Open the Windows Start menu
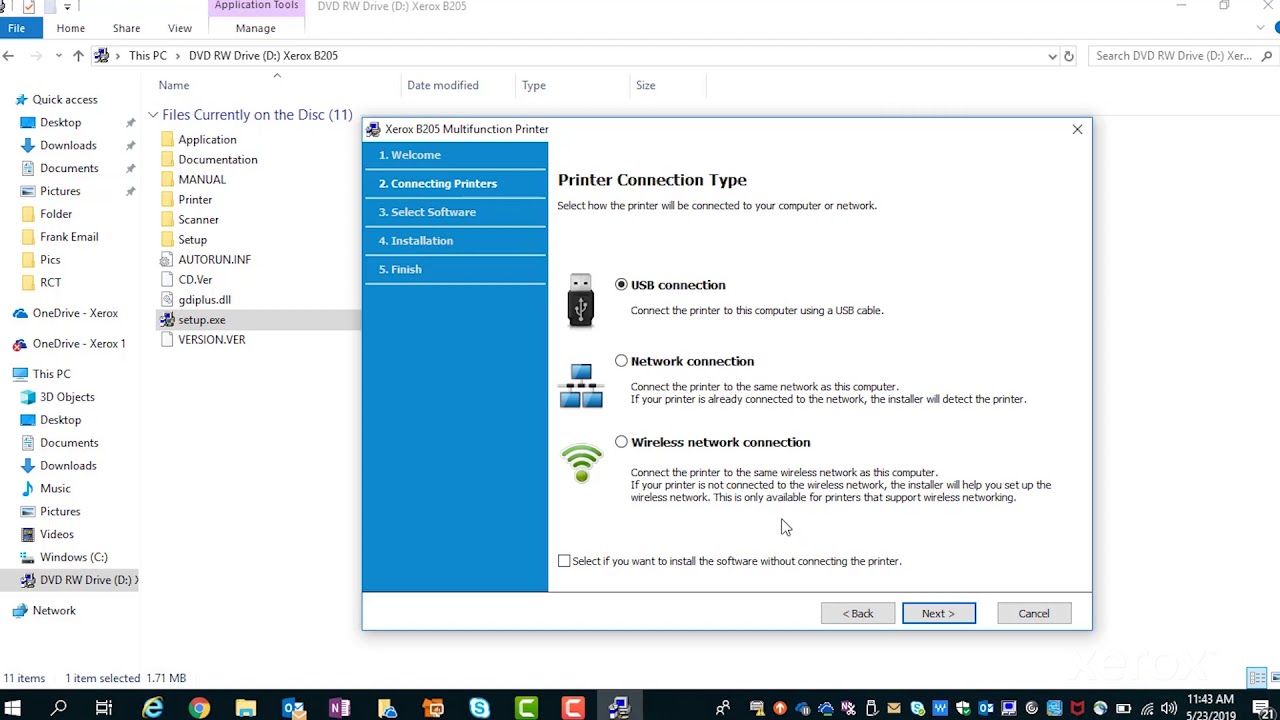Viewport: 1280px width, 720px height. 13,708
